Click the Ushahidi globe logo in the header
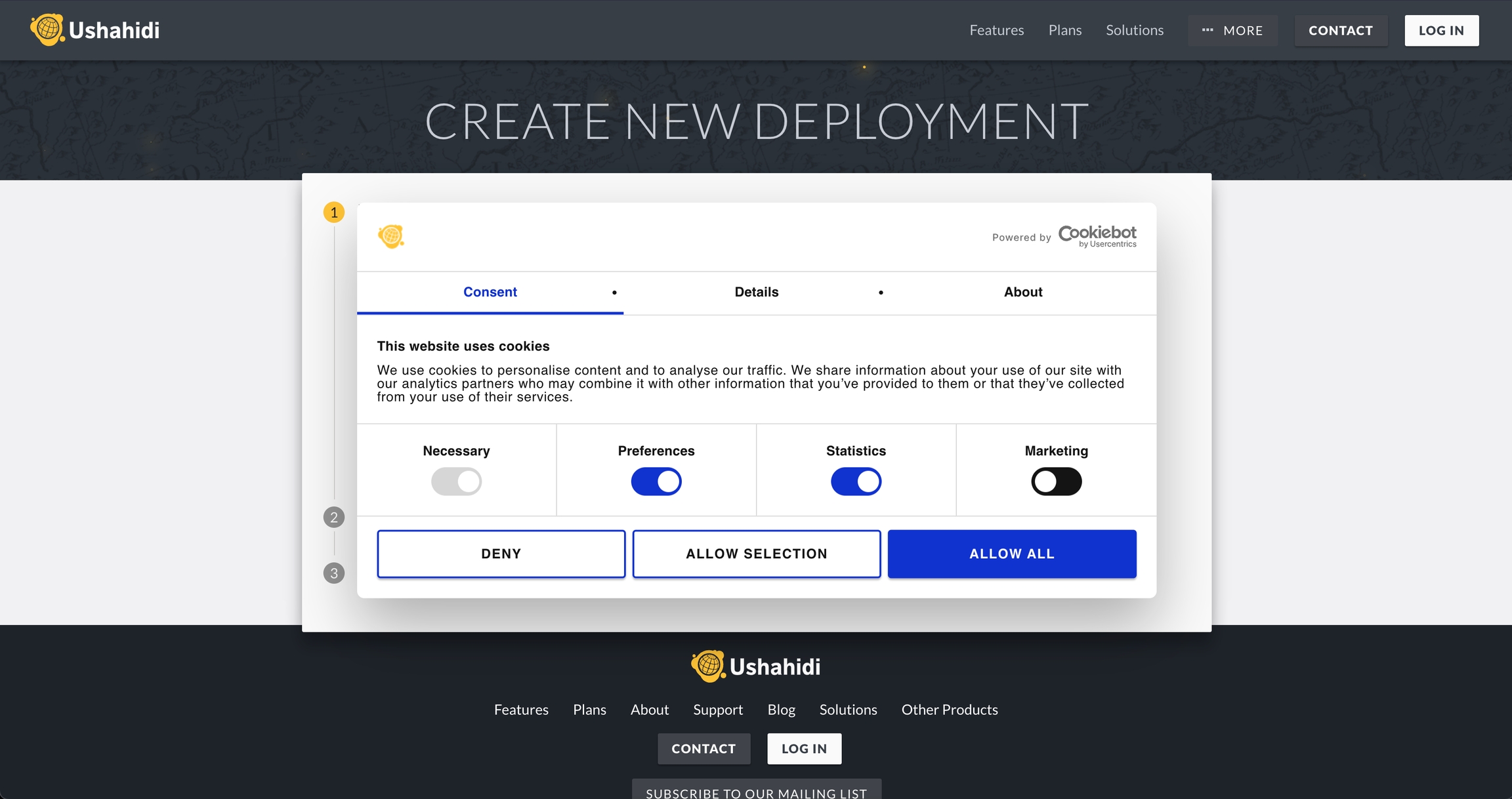 (48, 29)
